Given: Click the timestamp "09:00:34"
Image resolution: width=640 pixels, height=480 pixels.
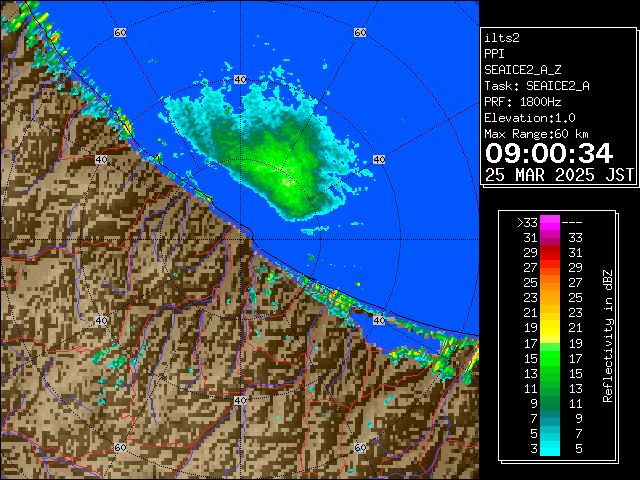Looking at the screenshot, I should [549, 153].
